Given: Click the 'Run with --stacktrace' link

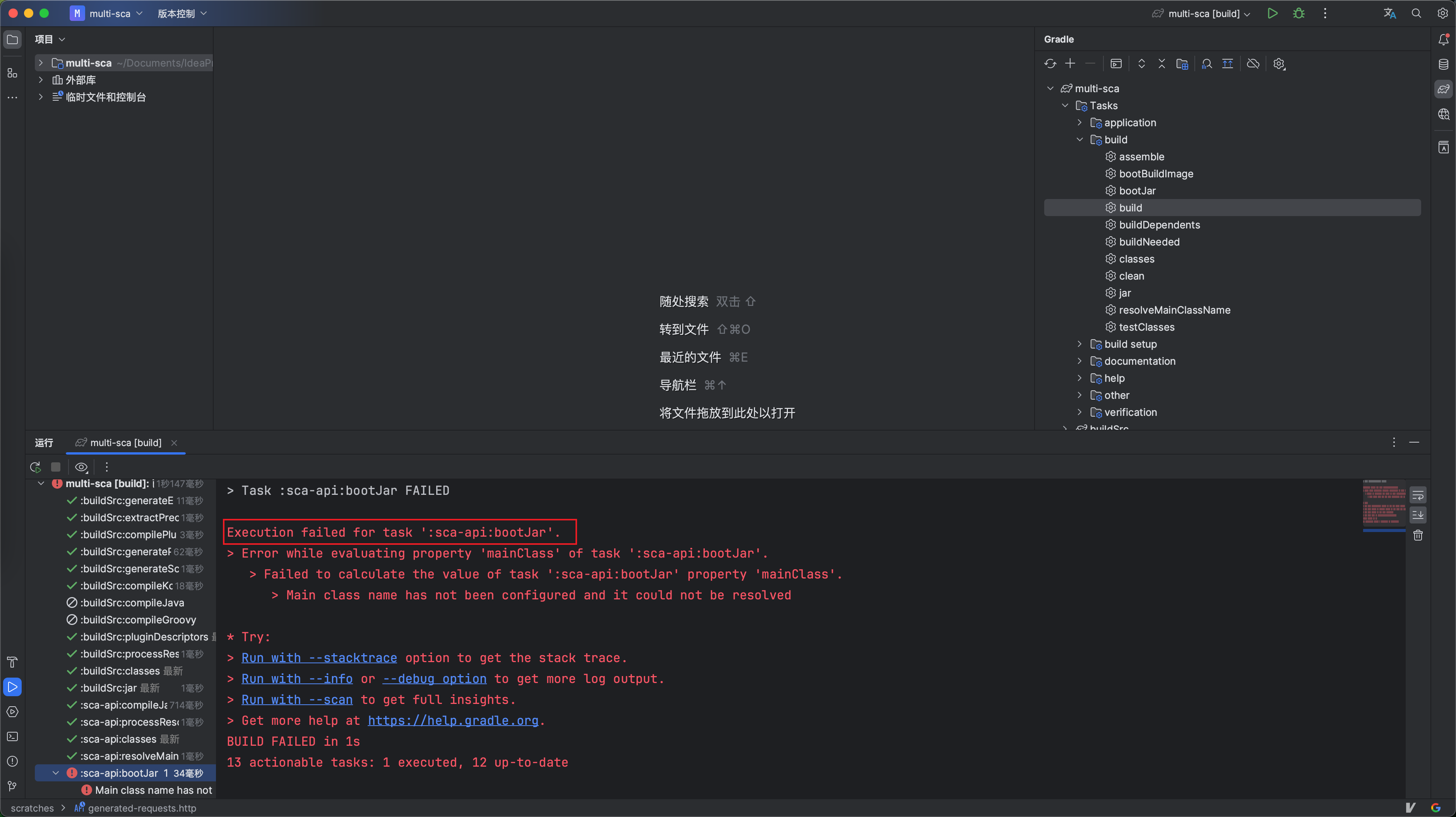Looking at the screenshot, I should coord(319,657).
